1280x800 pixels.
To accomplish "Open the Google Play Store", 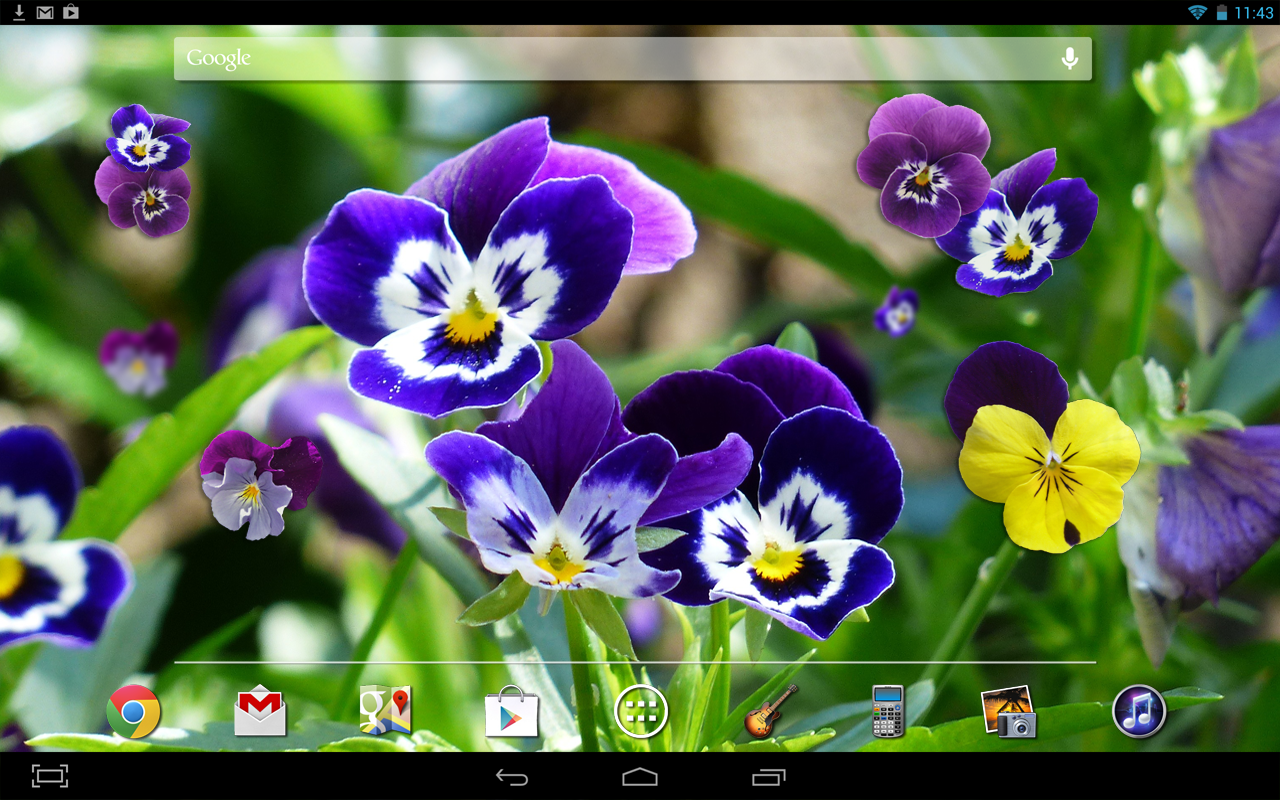I will point(512,711).
